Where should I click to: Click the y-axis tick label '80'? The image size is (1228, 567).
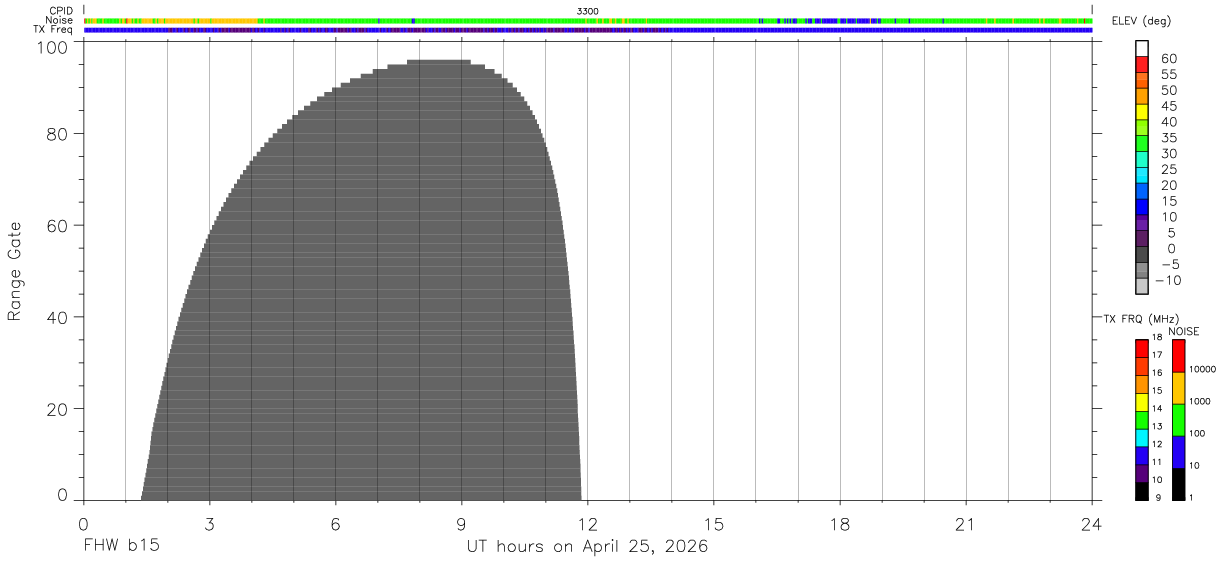(59, 133)
